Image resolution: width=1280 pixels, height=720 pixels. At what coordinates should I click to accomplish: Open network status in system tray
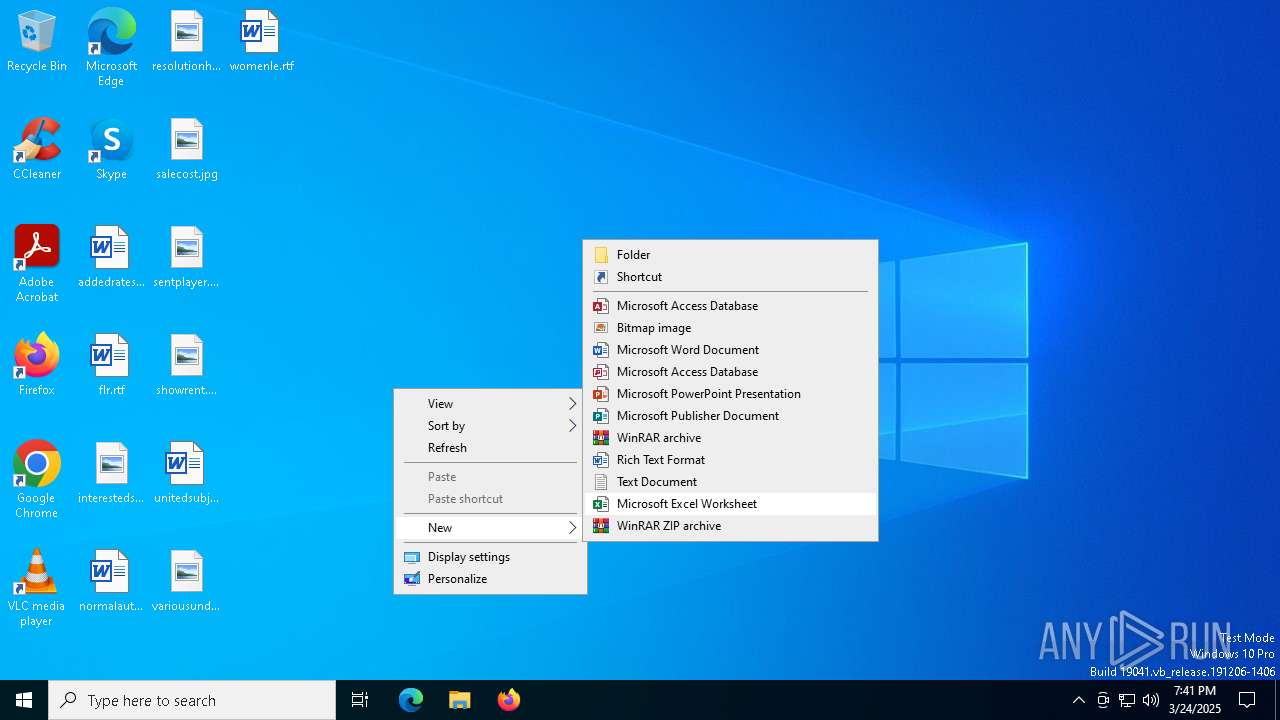(1127, 700)
